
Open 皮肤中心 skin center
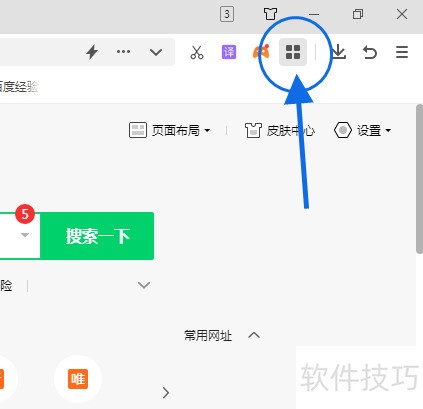280,130
